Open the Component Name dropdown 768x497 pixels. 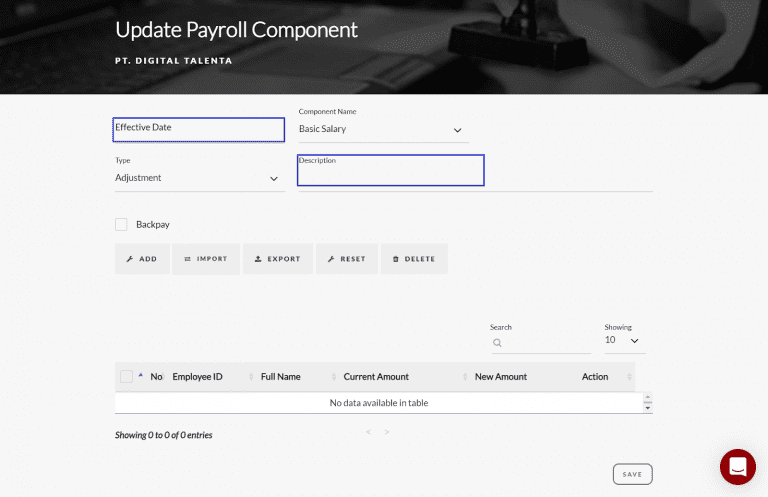383,130
